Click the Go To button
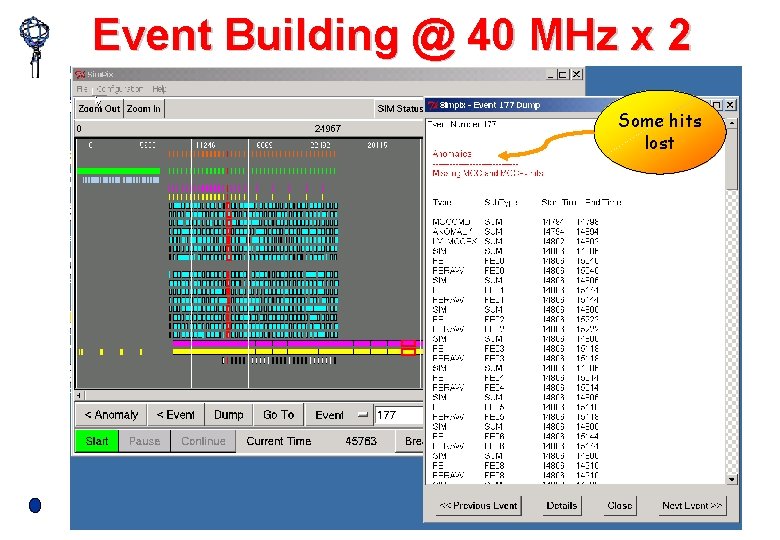The width and height of the screenshot is (780, 540). click(x=278, y=415)
